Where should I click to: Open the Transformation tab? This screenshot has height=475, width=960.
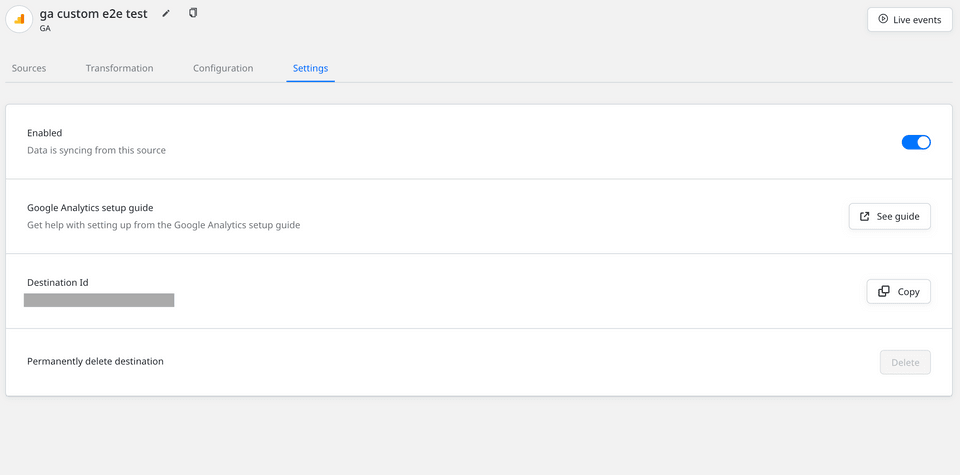click(x=119, y=68)
